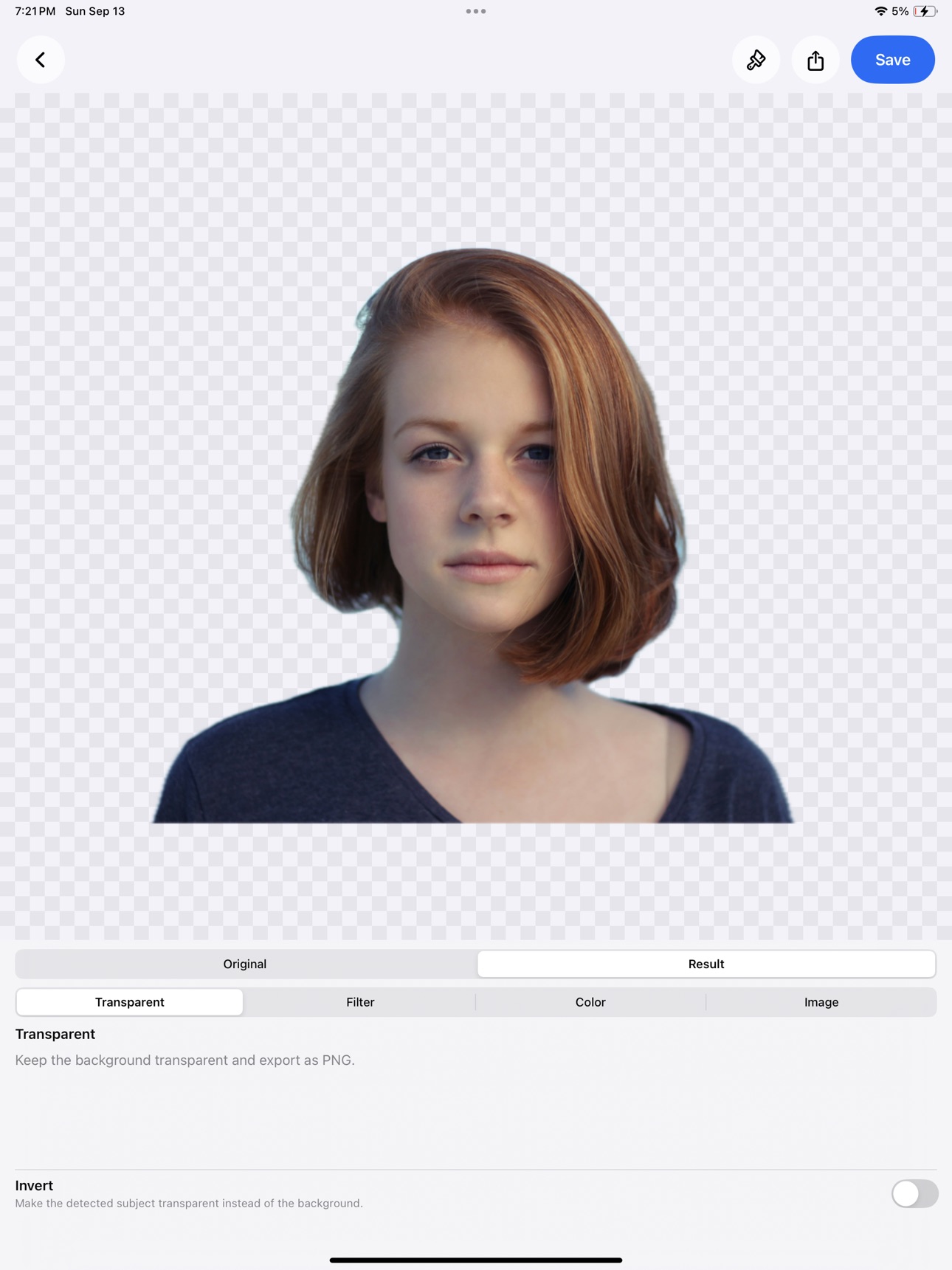The image size is (952, 1270).
Task: Tap the 'Keep the background transparent' description
Action: point(185,1060)
